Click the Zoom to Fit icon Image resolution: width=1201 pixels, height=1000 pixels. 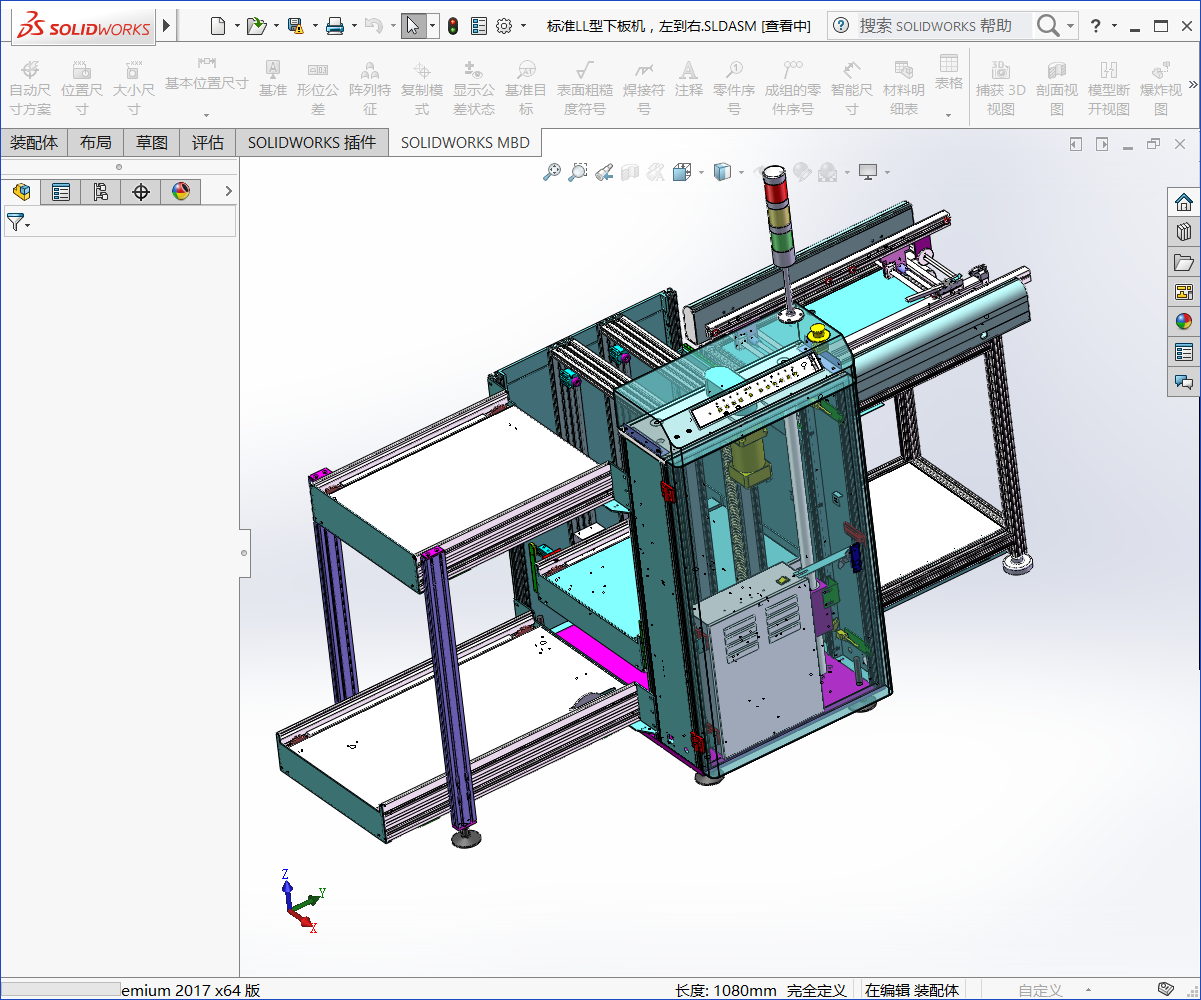pyautogui.click(x=552, y=172)
